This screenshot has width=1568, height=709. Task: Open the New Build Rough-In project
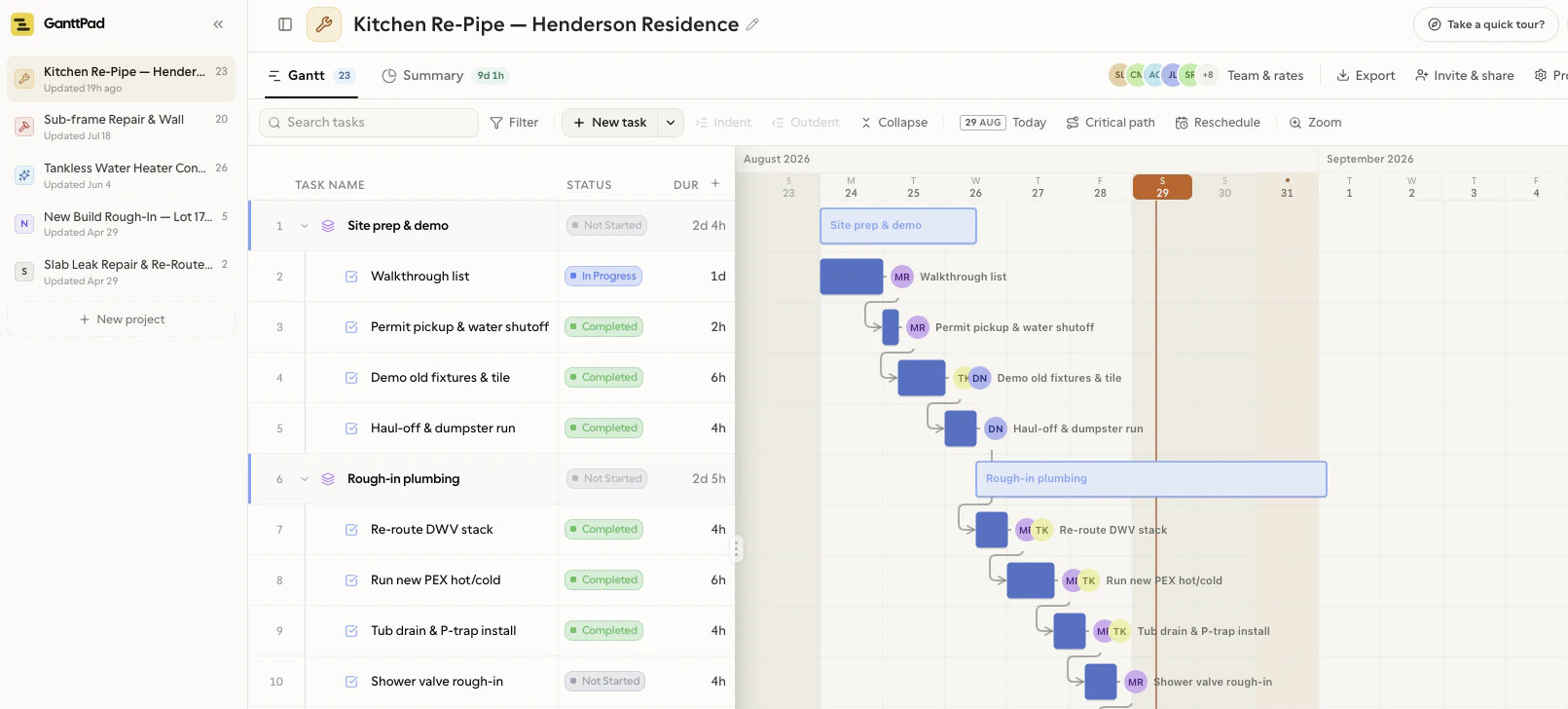122,224
